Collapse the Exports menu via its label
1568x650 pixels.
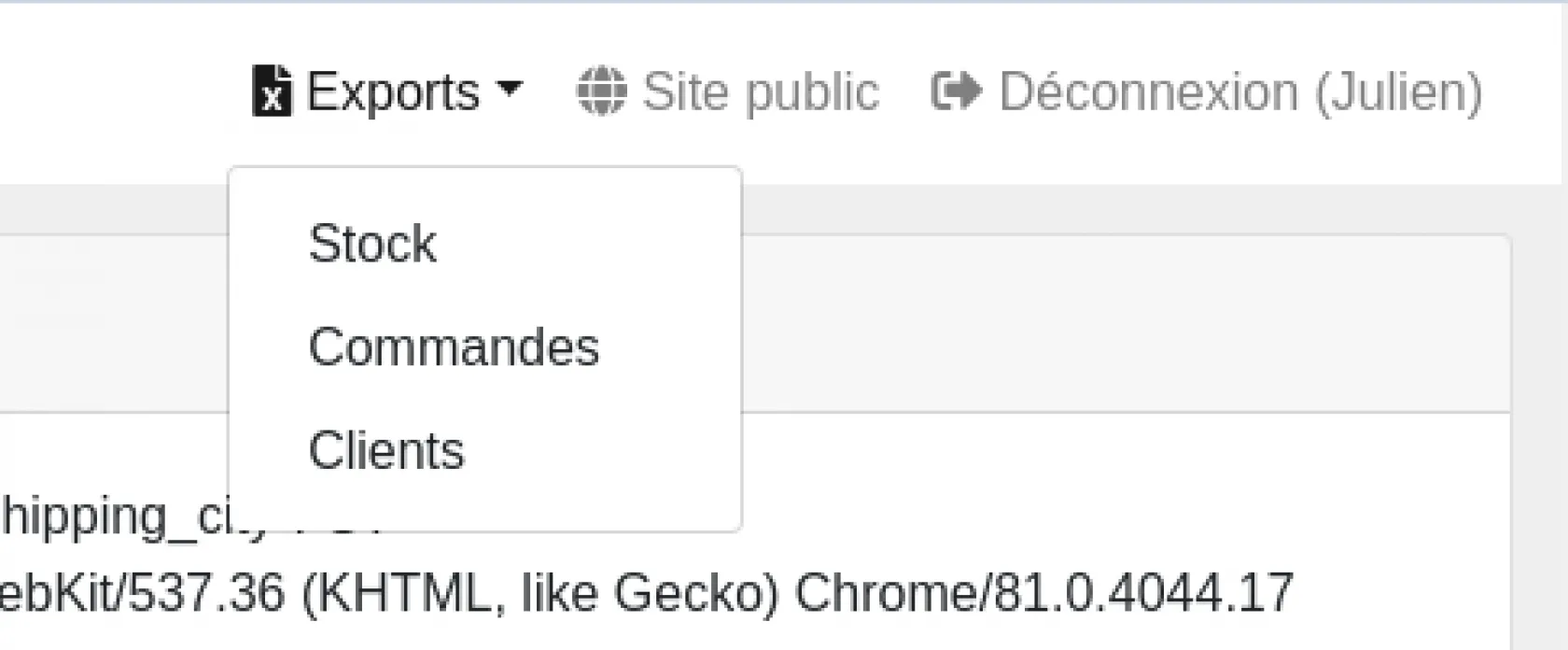pyautogui.click(x=393, y=92)
